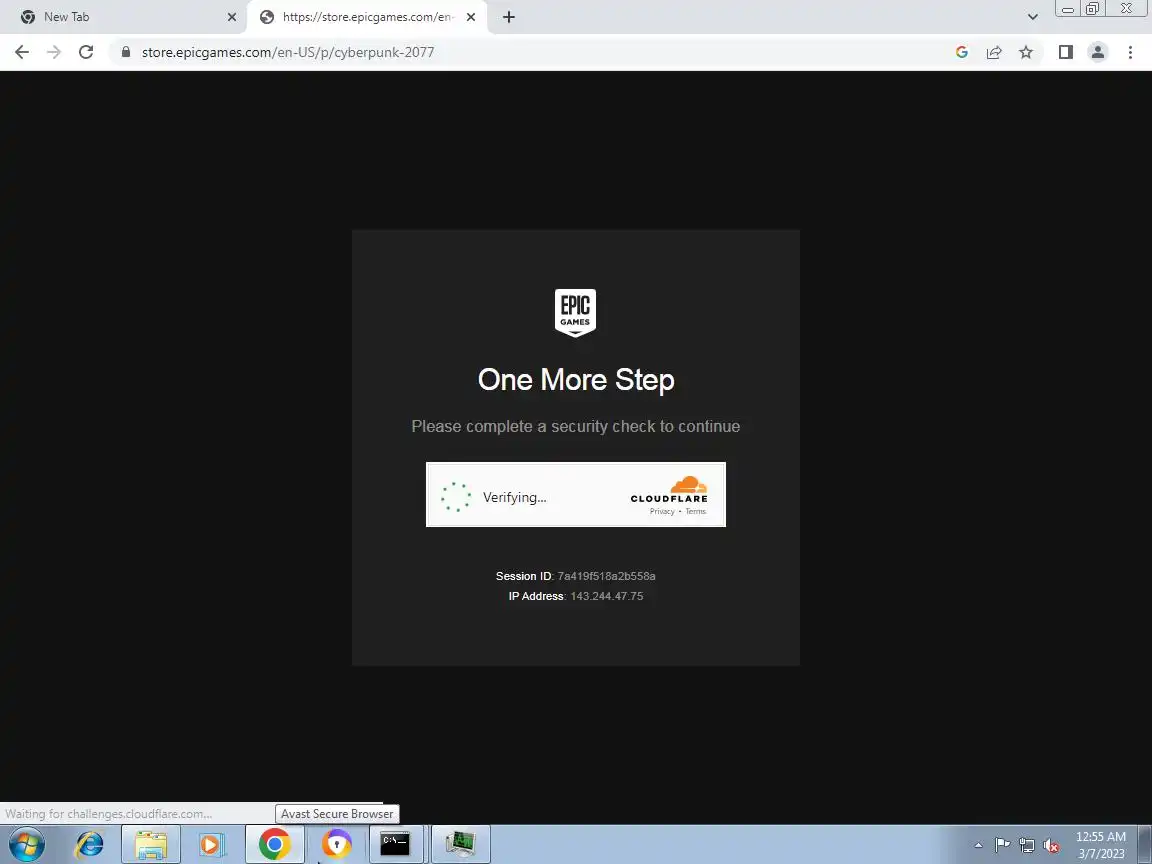The width and height of the screenshot is (1152, 864).
Task: Open Windows Media Player from taskbar
Action: tap(212, 844)
